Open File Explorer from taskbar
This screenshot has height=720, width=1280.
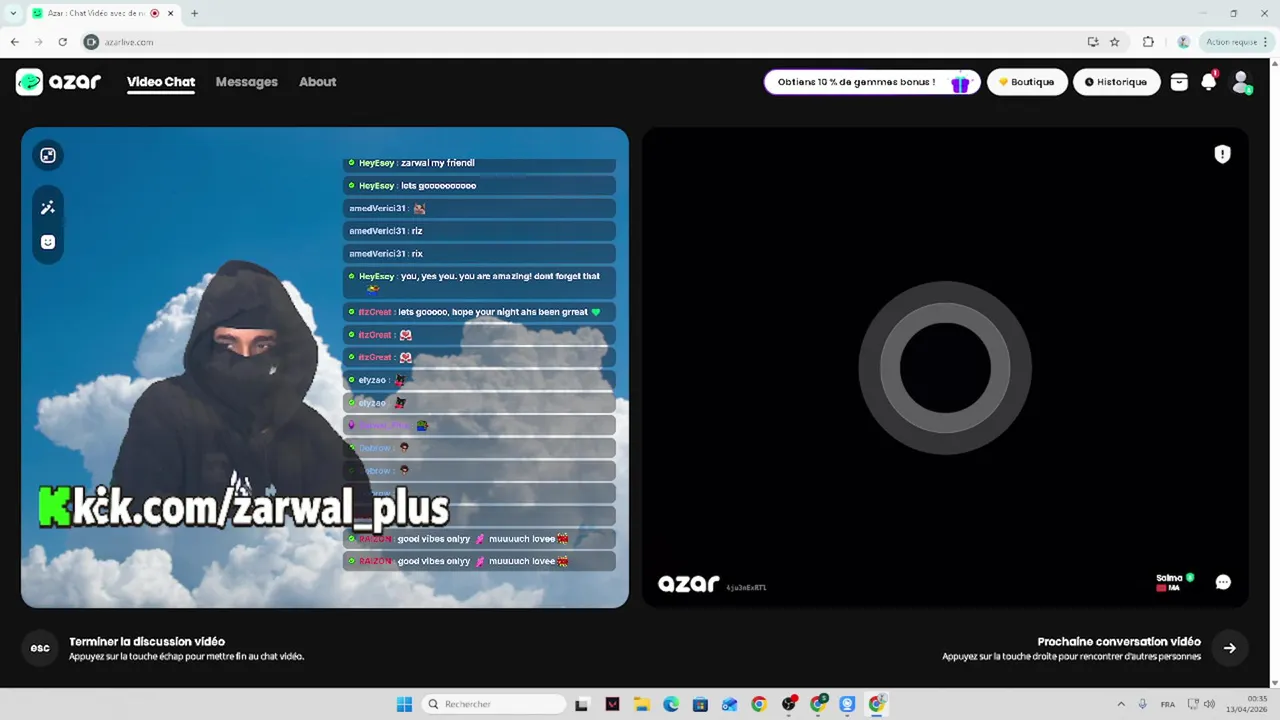click(x=641, y=704)
